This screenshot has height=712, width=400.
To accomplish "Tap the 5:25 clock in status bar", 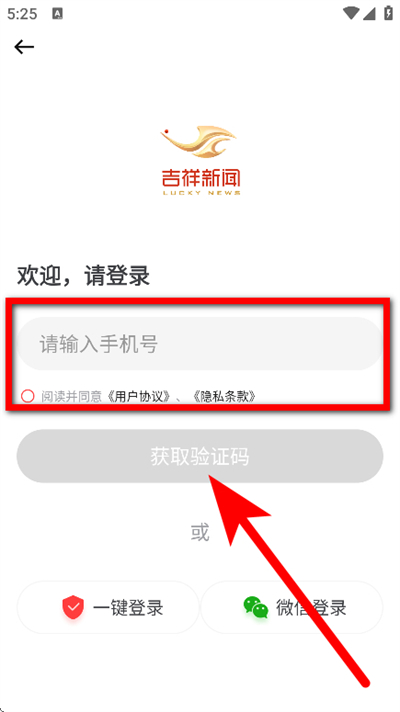I will (x=22, y=14).
